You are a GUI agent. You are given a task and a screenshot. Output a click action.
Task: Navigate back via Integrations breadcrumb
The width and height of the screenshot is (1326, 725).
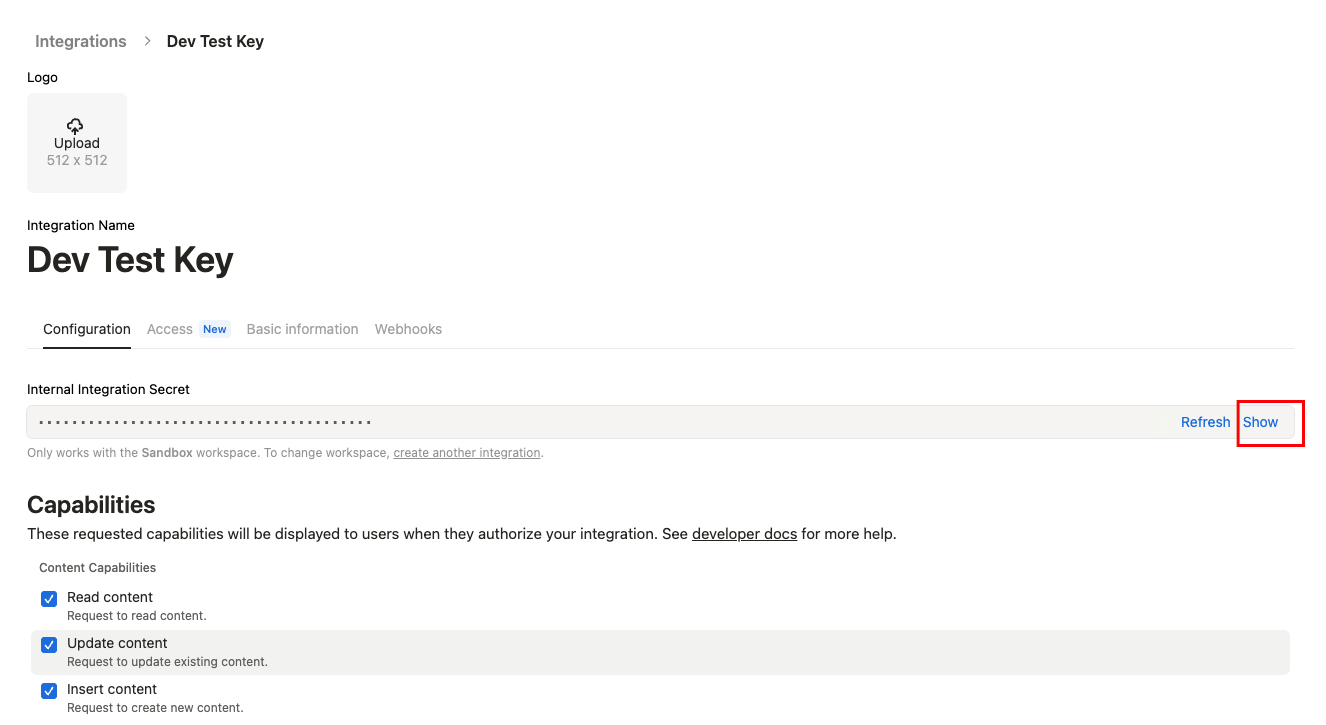click(80, 41)
